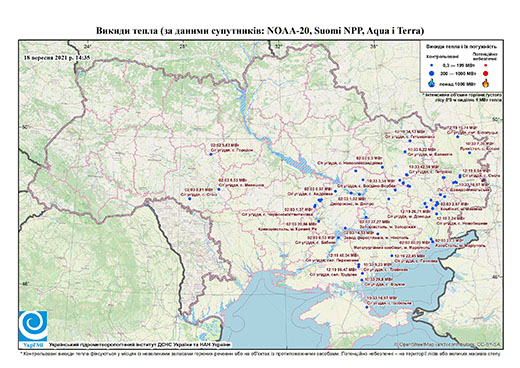Click the 0,3 — 199 MW legend label
520x368 pixels.
457,66
